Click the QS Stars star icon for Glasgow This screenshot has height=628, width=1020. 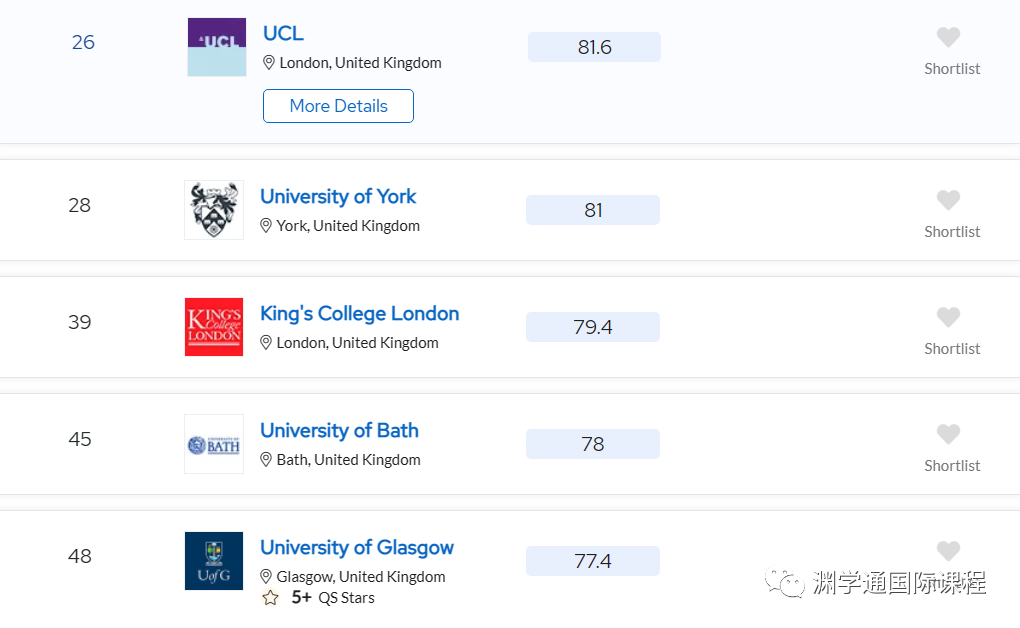point(271,597)
